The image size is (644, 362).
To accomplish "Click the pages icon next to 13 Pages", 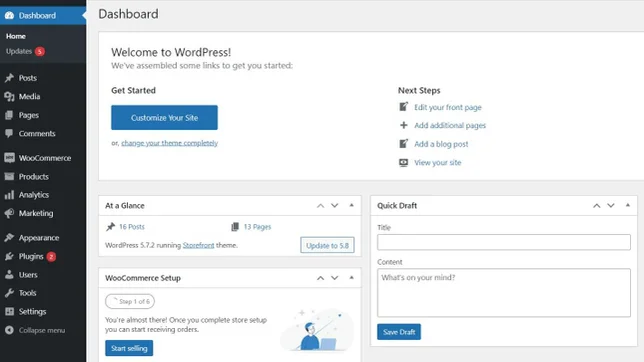I will [x=235, y=227].
